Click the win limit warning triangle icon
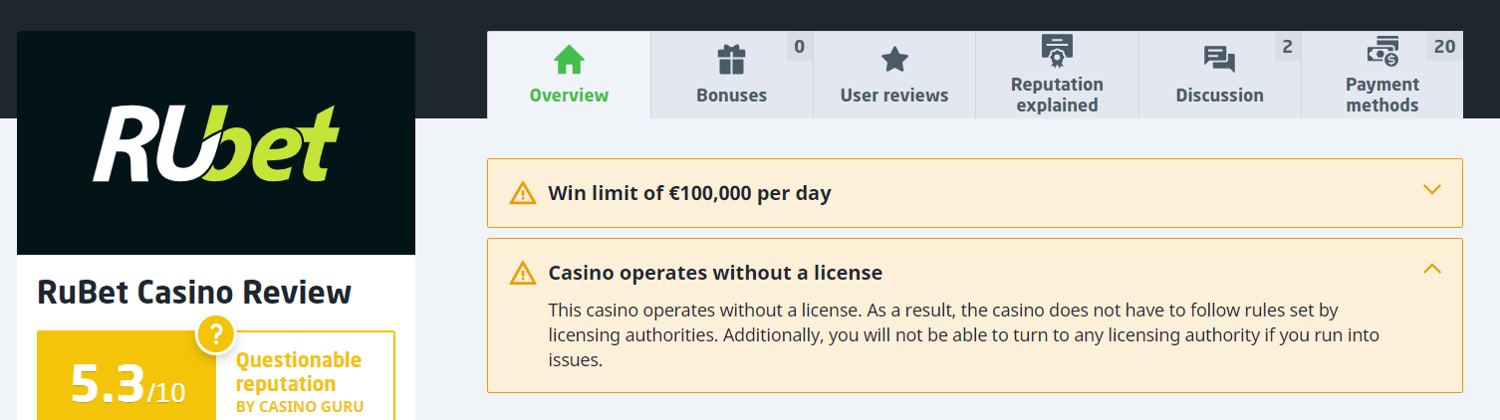The width and height of the screenshot is (1500, 420). pos(523,193)
